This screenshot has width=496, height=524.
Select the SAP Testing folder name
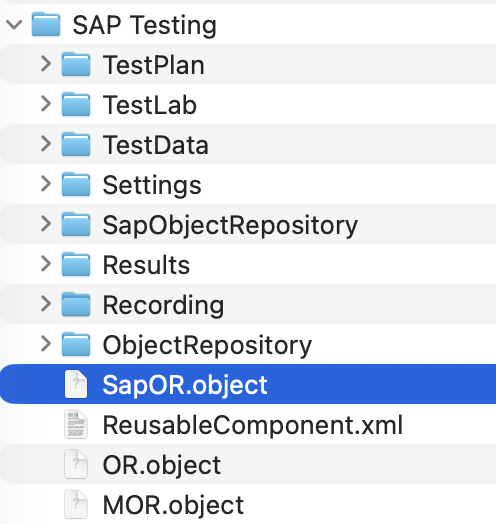[x=145, y=25]
